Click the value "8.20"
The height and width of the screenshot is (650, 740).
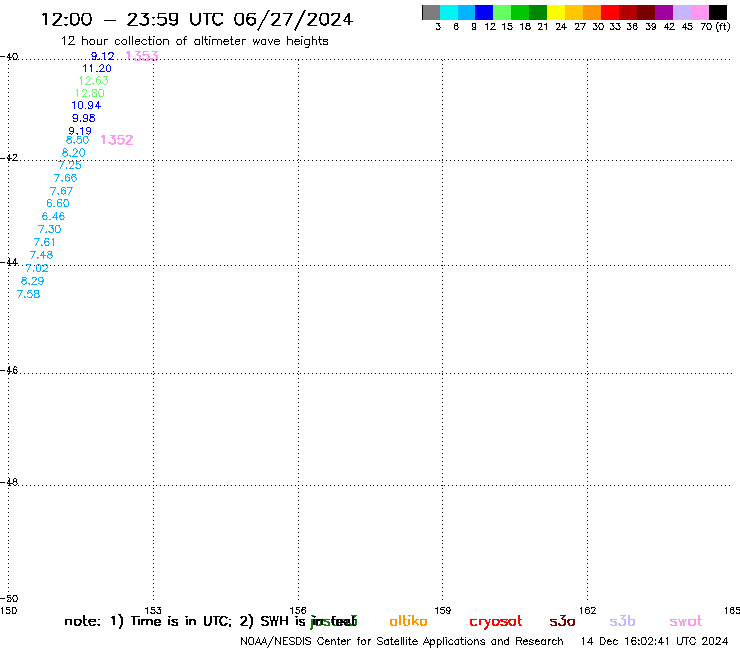[x=74, y=153]
